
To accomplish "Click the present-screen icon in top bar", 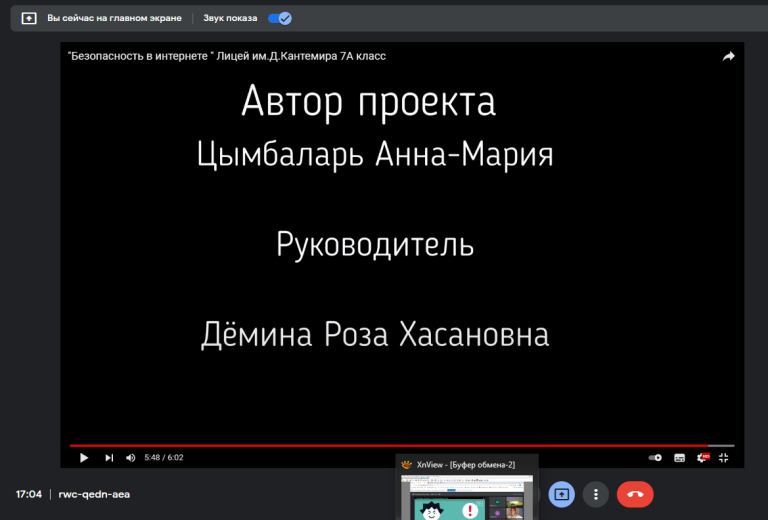I will [29, 19].
